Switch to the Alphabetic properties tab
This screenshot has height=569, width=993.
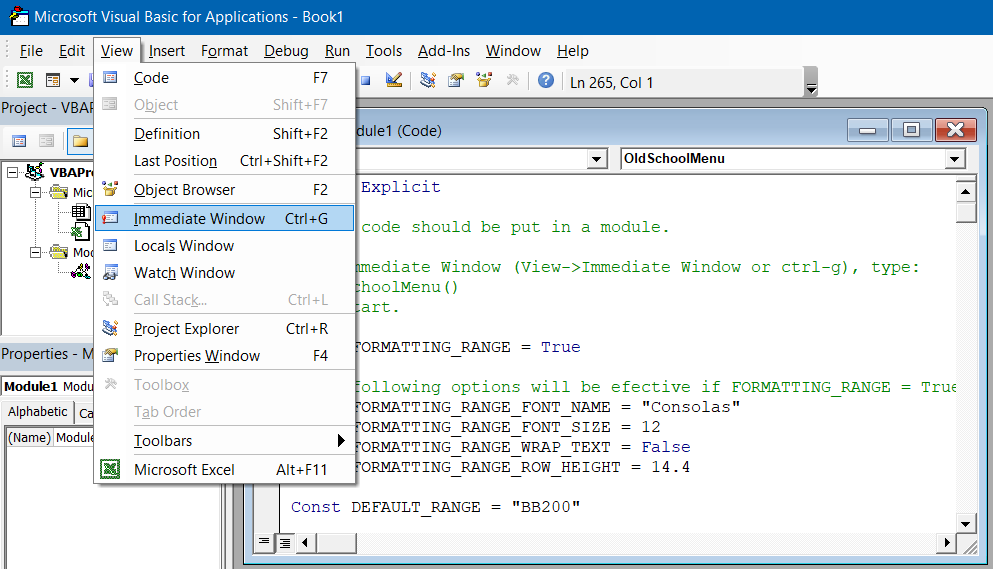coord(37,412)
